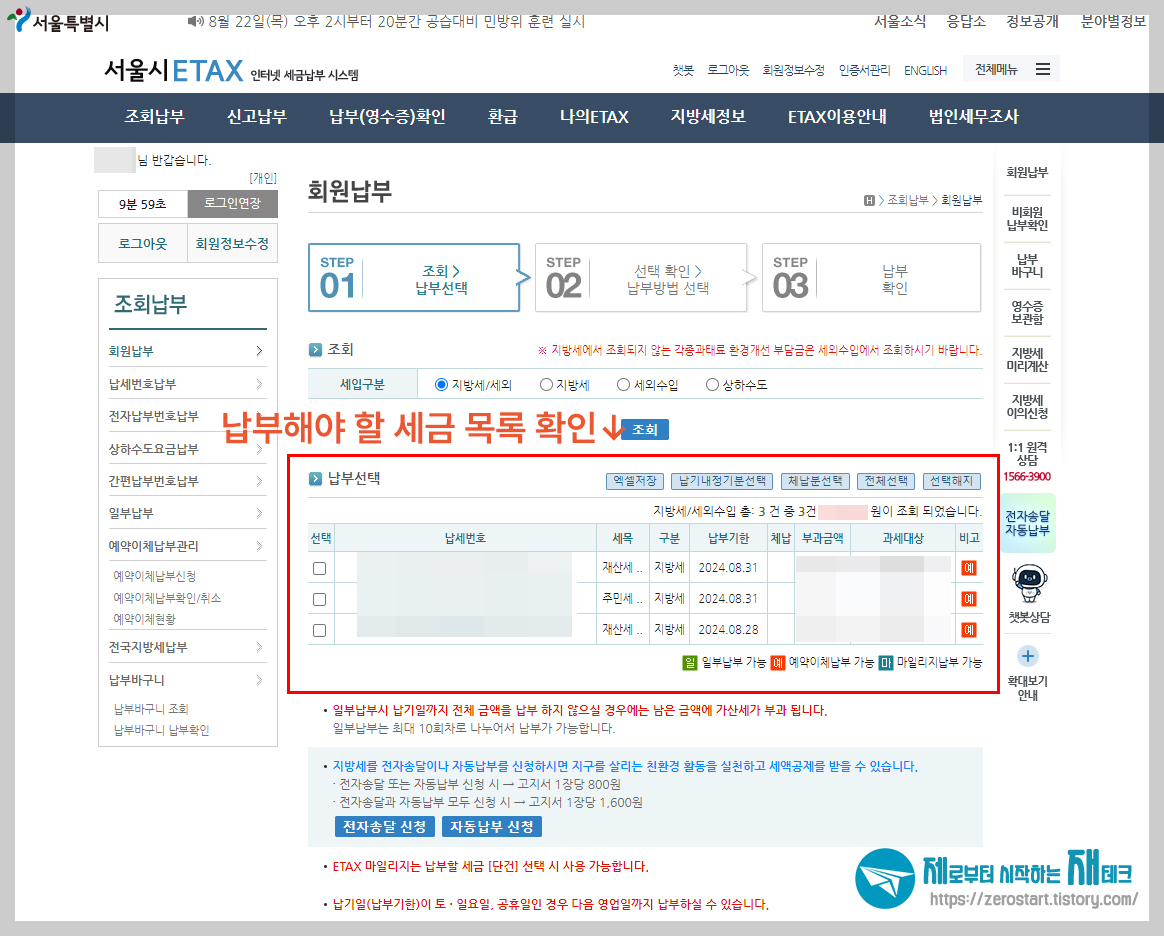Select the 세외수입 radio button
Screen dimensions: 1164x936
pos(624,384)
